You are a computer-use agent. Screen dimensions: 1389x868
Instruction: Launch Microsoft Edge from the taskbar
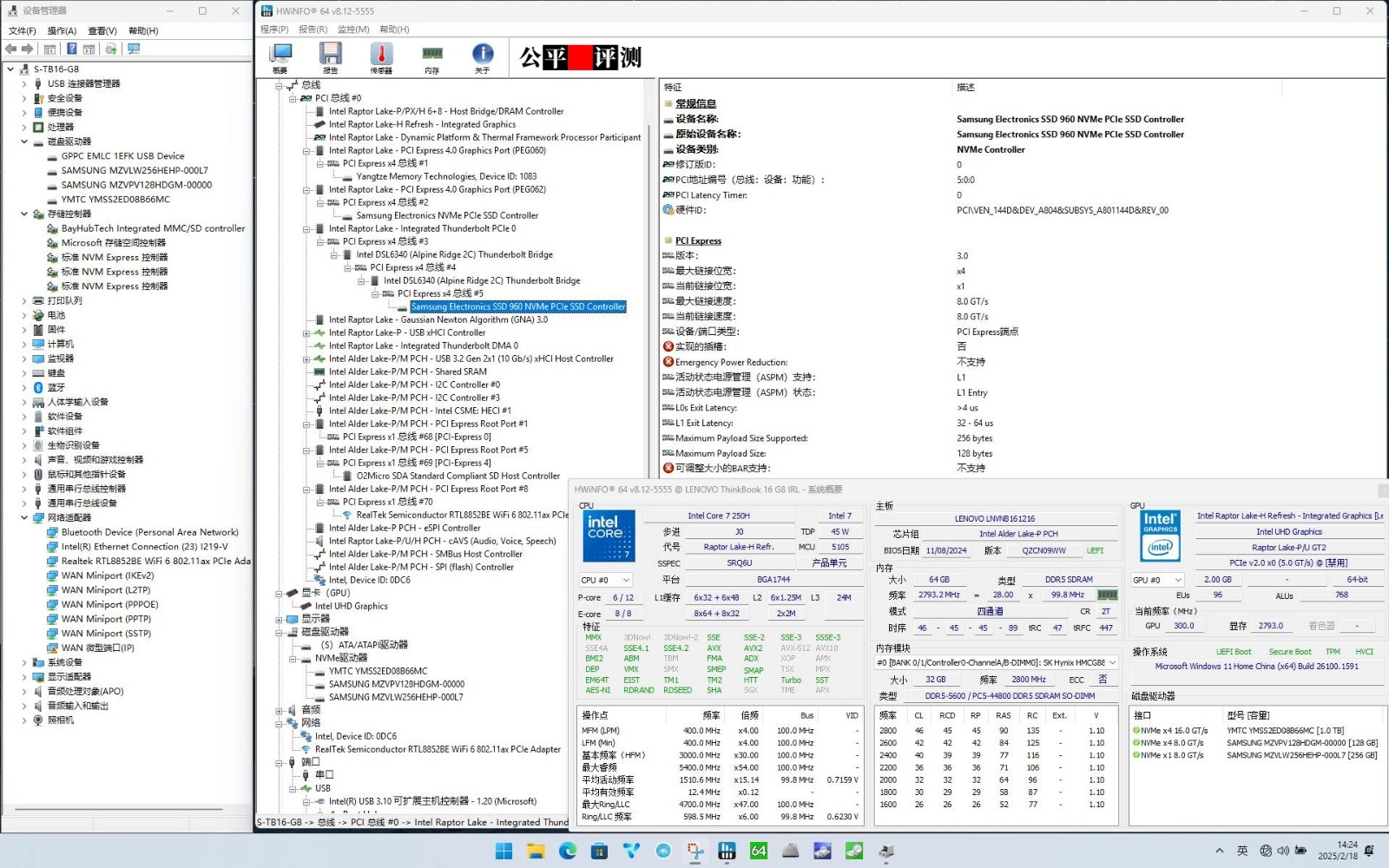click(x=568, y=852)
